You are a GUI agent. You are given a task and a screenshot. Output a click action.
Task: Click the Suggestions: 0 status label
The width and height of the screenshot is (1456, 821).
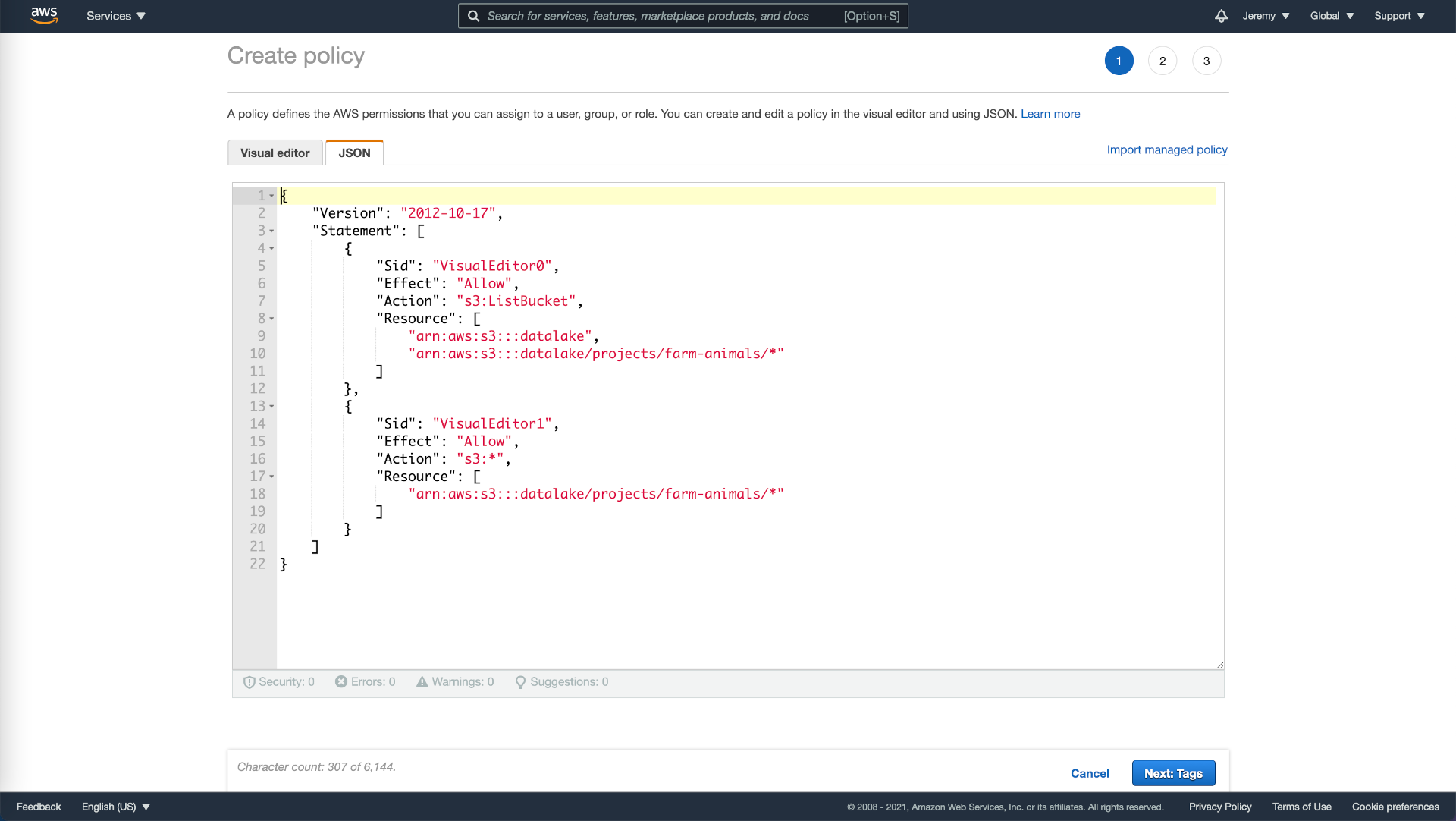point(570,682)
